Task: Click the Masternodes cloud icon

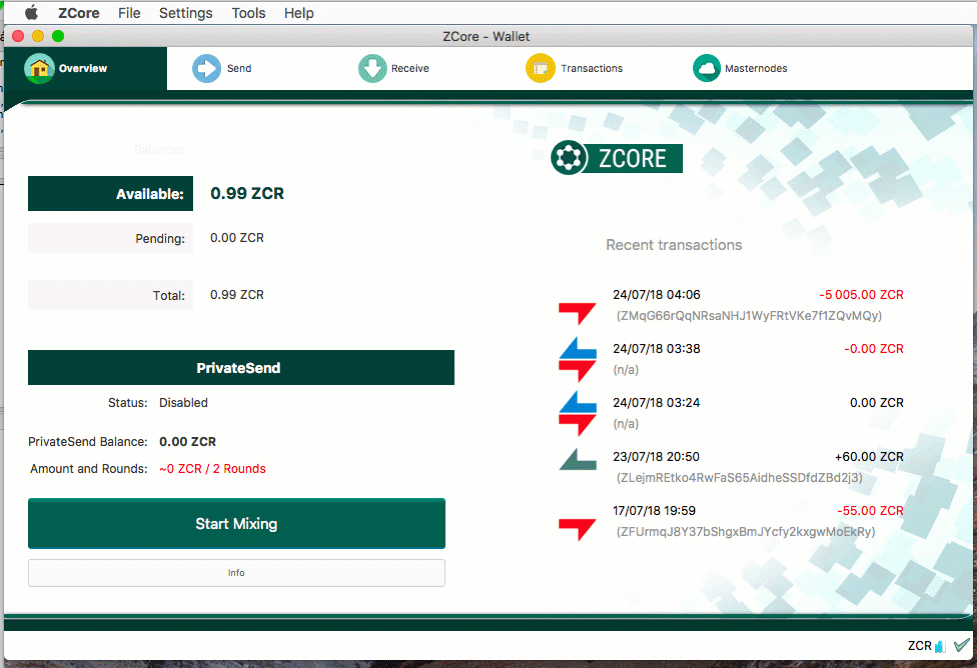Action: 707,68
